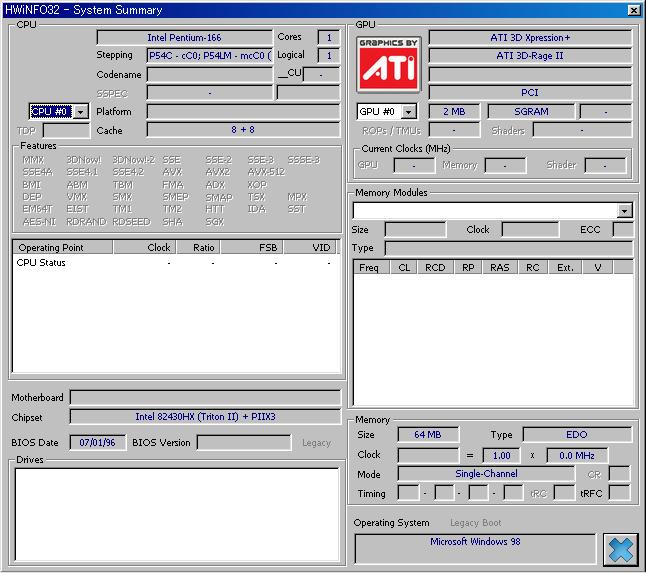Click the 64 MB memory size field

(428, 435)
